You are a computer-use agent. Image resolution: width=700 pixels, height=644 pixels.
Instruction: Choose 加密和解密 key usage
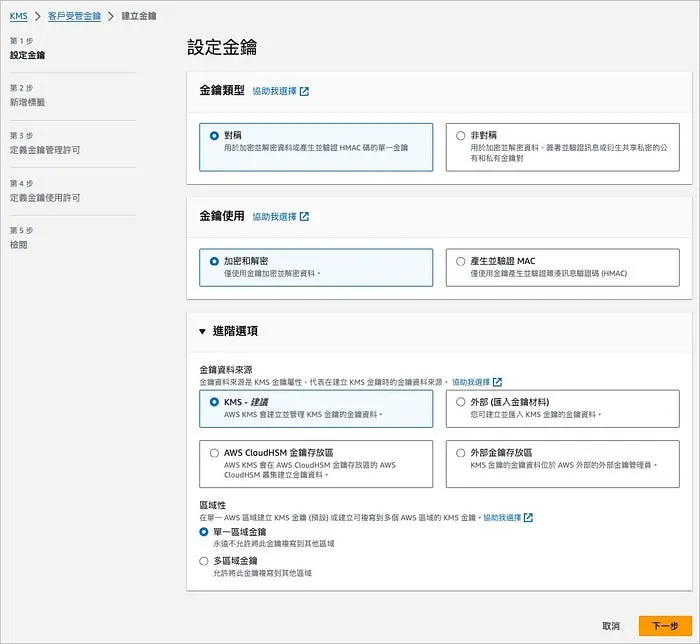tap(316, 267)
